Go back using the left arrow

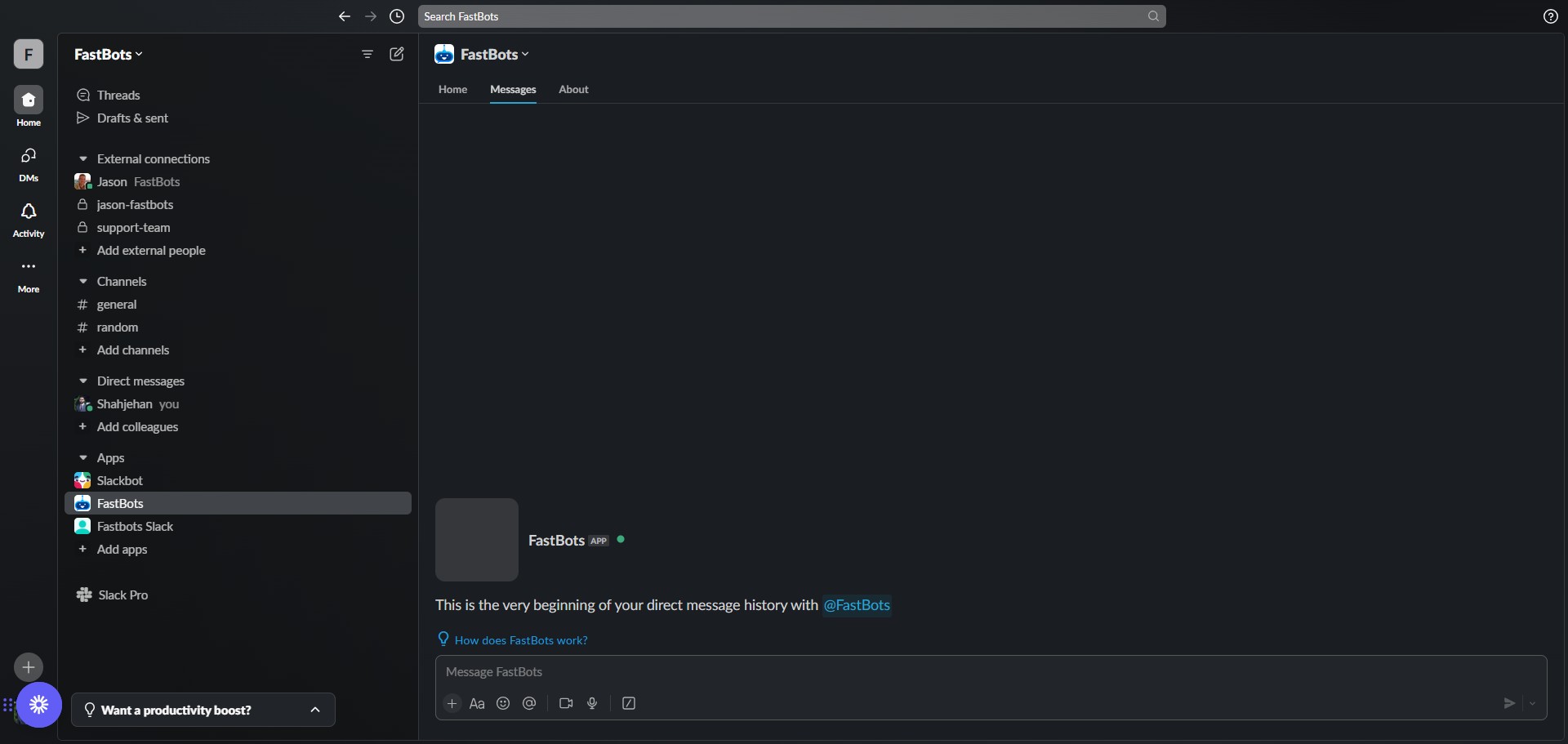pyautogui.click(x=345, y=16)
